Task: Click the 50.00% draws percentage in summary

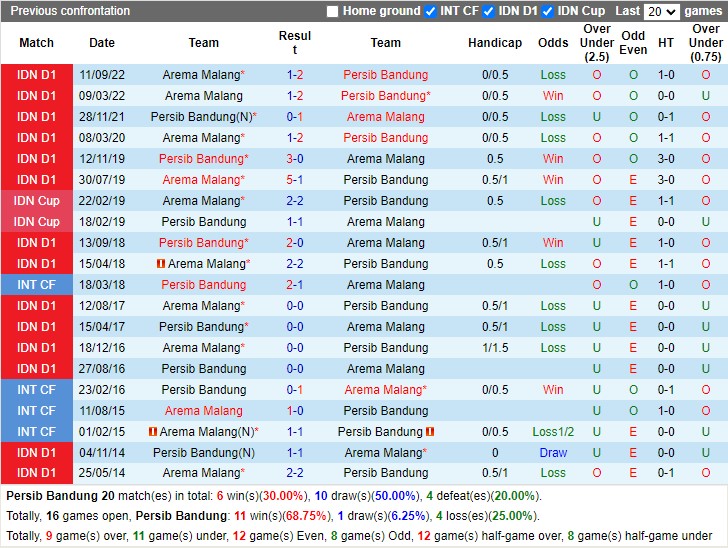Action: (395, 496)
